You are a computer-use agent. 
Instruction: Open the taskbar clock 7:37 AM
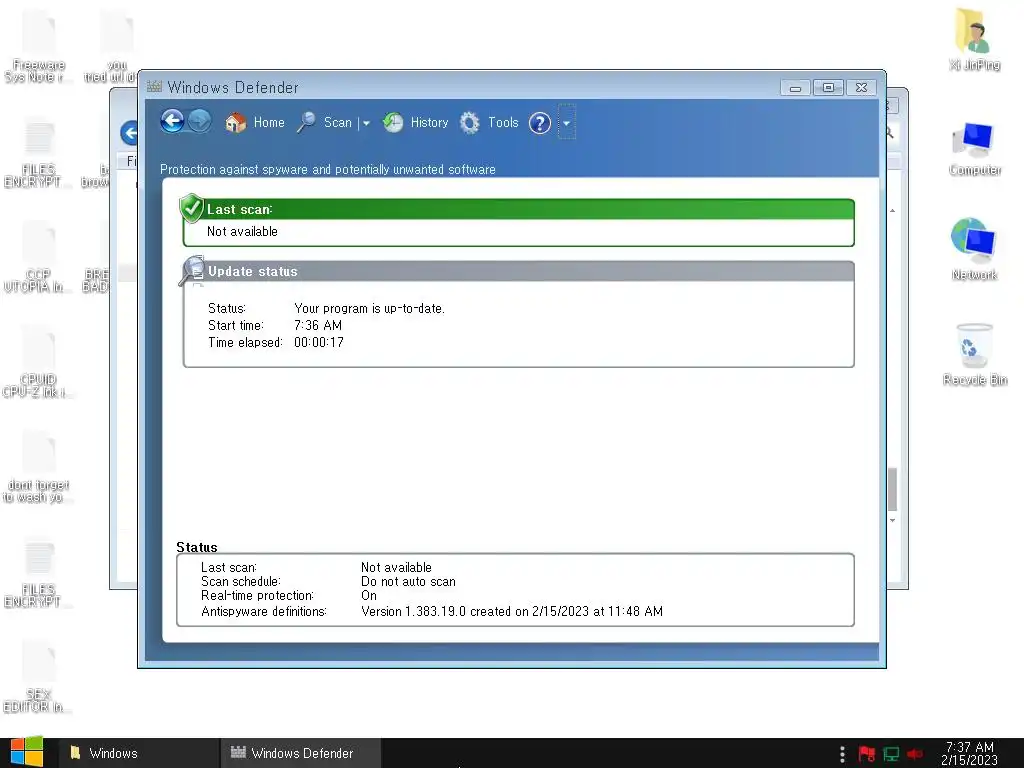pos(970,753)
